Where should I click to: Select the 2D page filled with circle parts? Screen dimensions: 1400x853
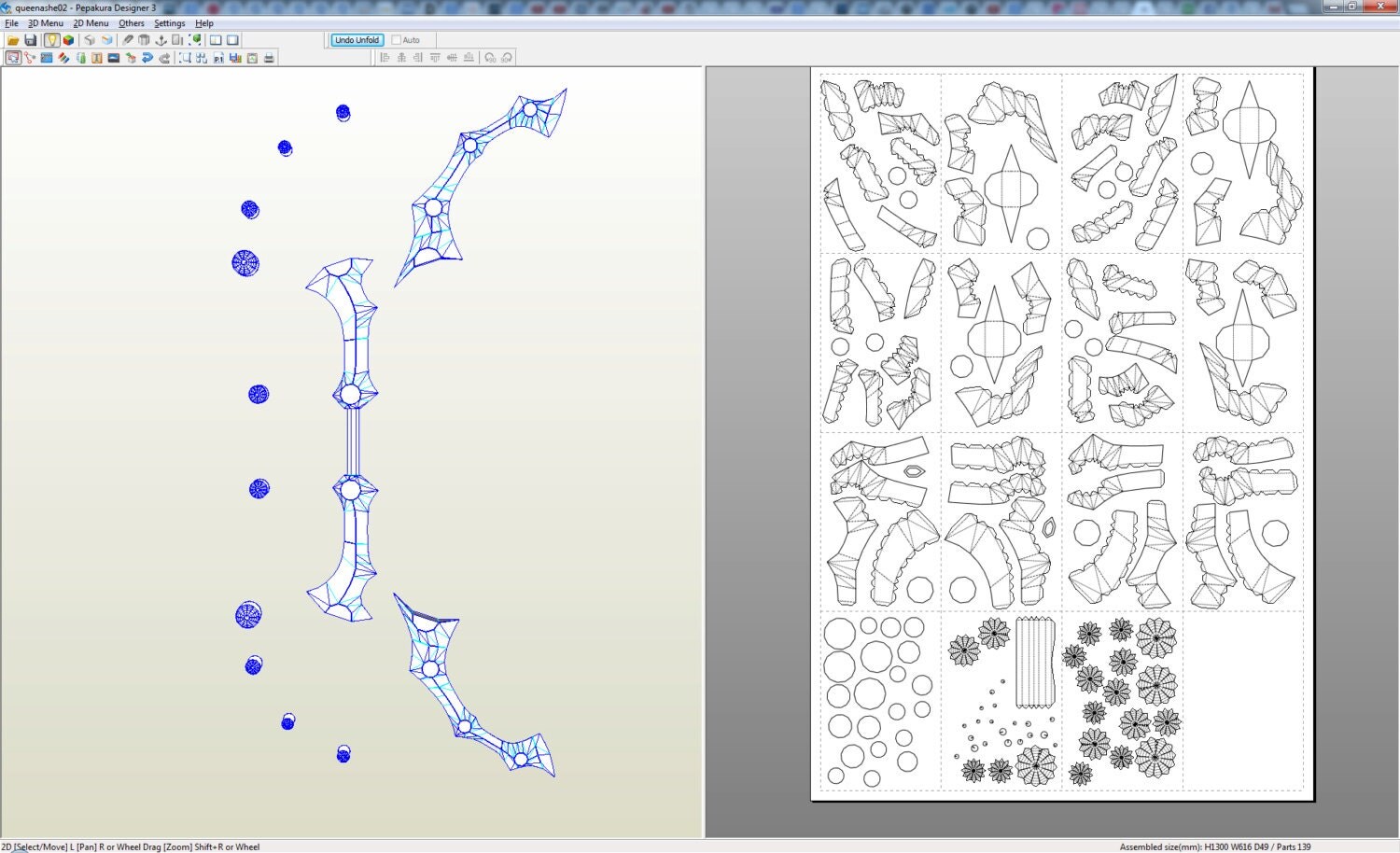point(880,700)
